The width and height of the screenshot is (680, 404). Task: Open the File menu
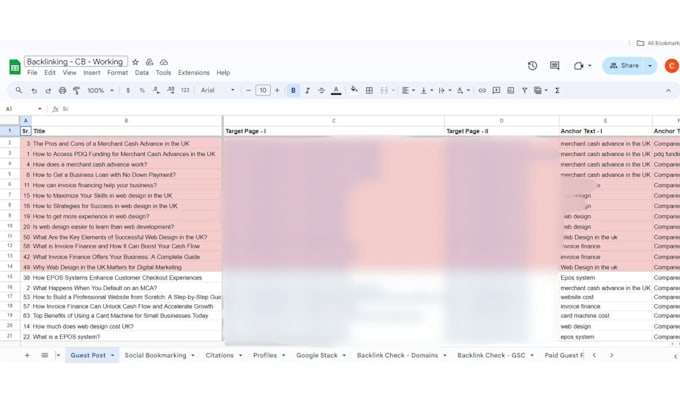(32, 73)
